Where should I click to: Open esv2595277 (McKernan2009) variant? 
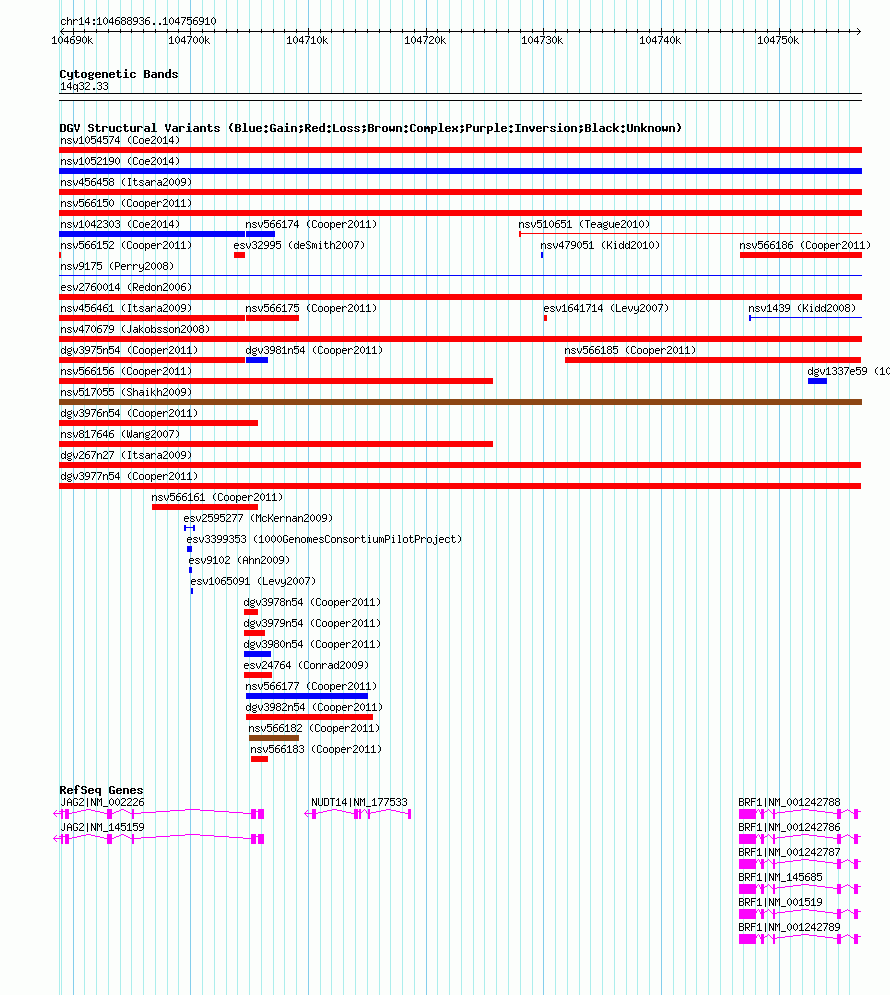[258, 518]
